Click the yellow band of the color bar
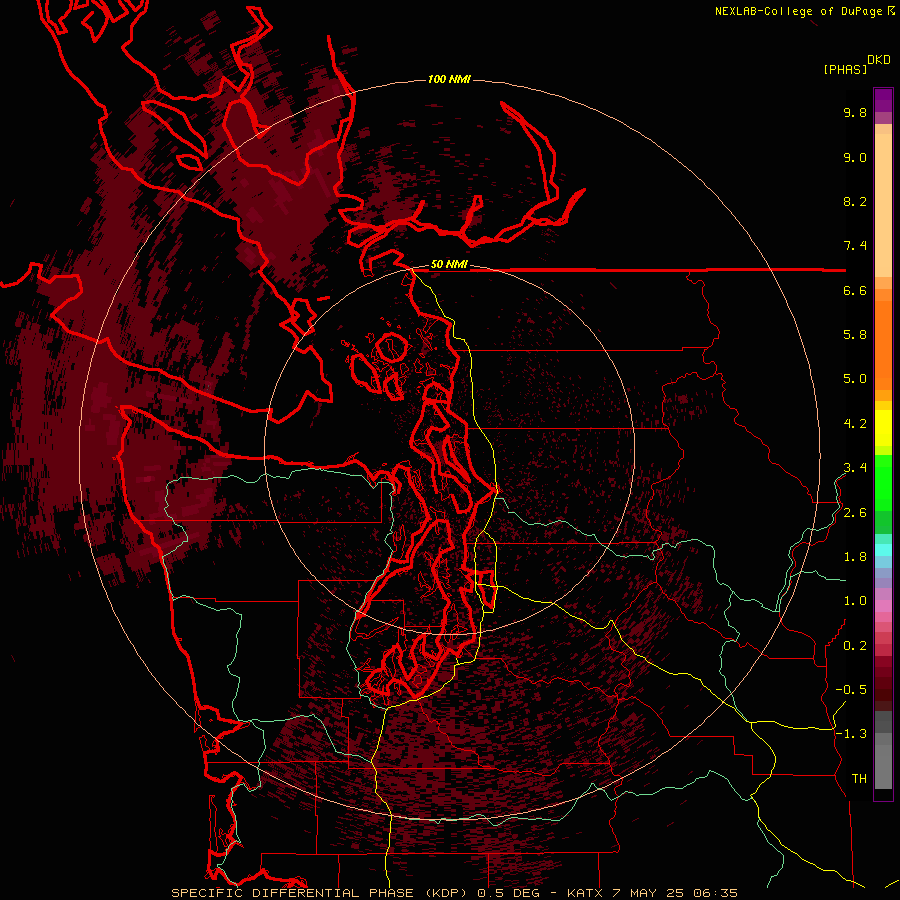The height and width of the screenshot is (900, 900). pos(883,428)
